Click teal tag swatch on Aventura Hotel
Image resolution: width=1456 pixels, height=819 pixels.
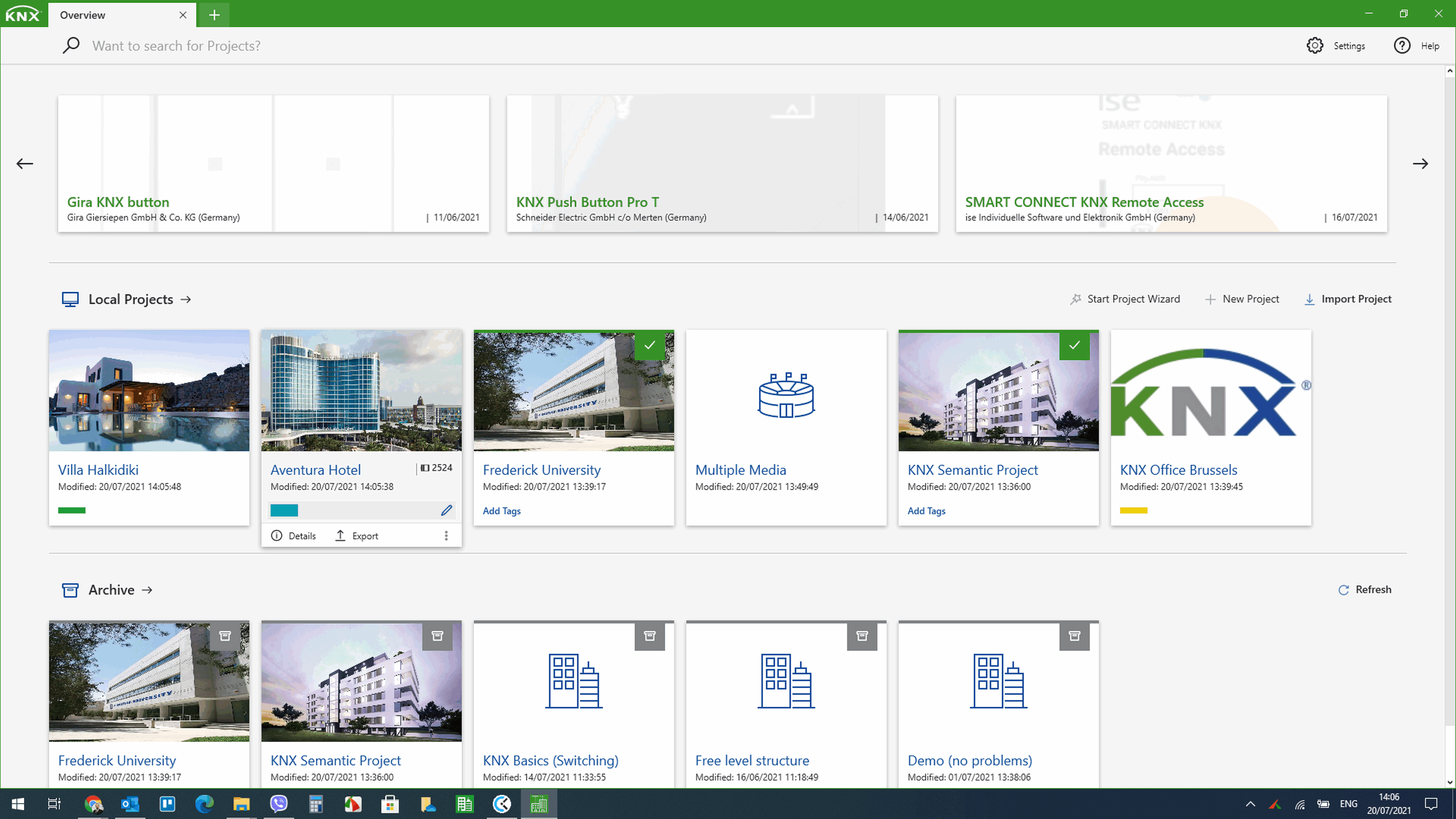click(284, 510)
